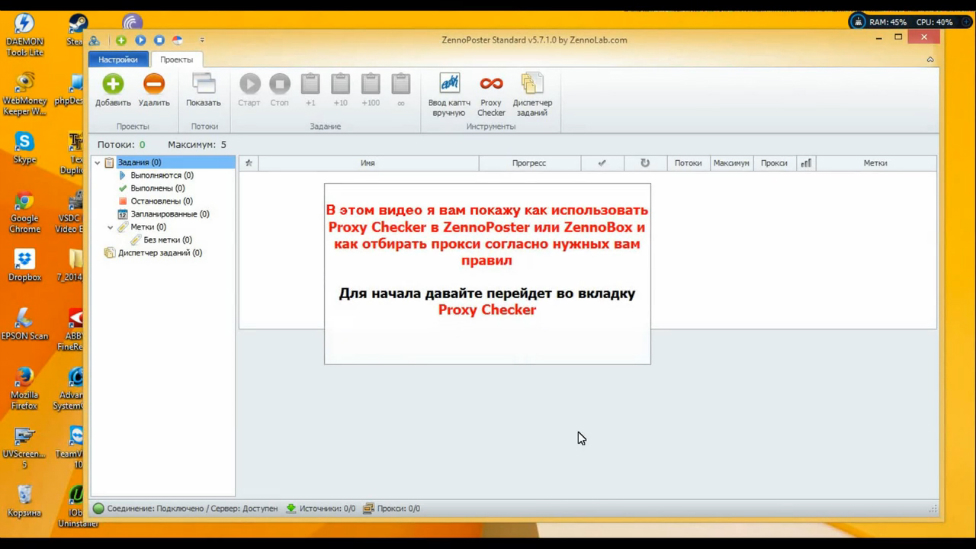Viewport: 976px width, 549px height.
Task: Select Без метки (0) tree item
Action: (167, 240)
